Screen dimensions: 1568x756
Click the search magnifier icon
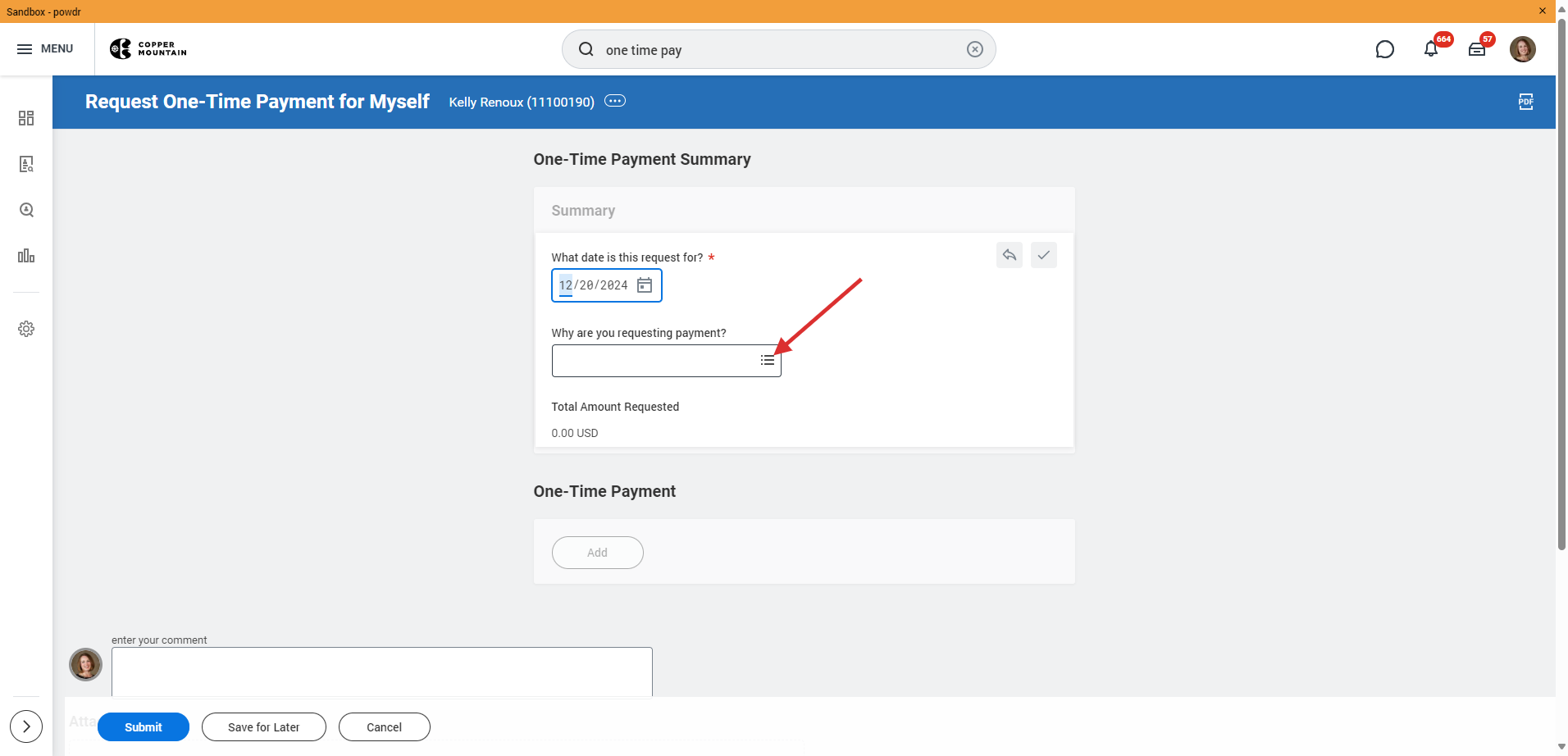click(586, 49)
